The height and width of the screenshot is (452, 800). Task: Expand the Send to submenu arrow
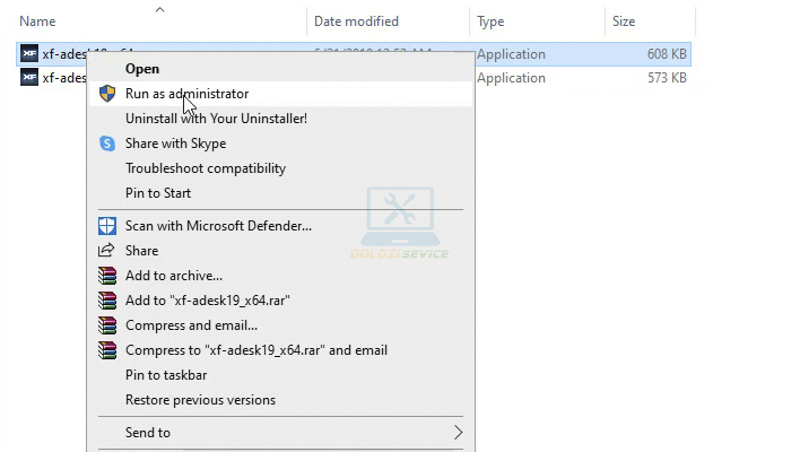458,433
